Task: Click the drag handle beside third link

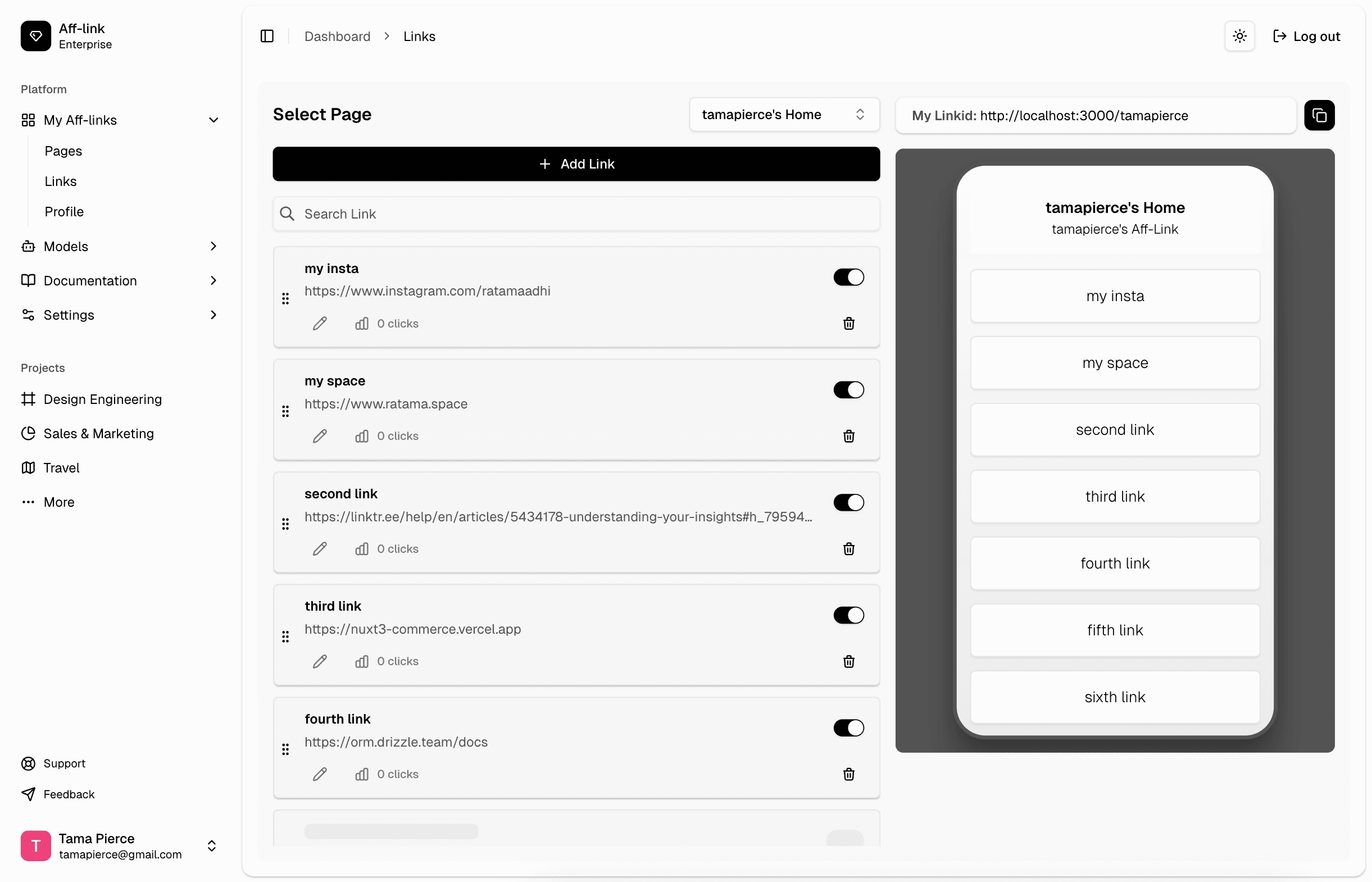Action: pos(286,637)
